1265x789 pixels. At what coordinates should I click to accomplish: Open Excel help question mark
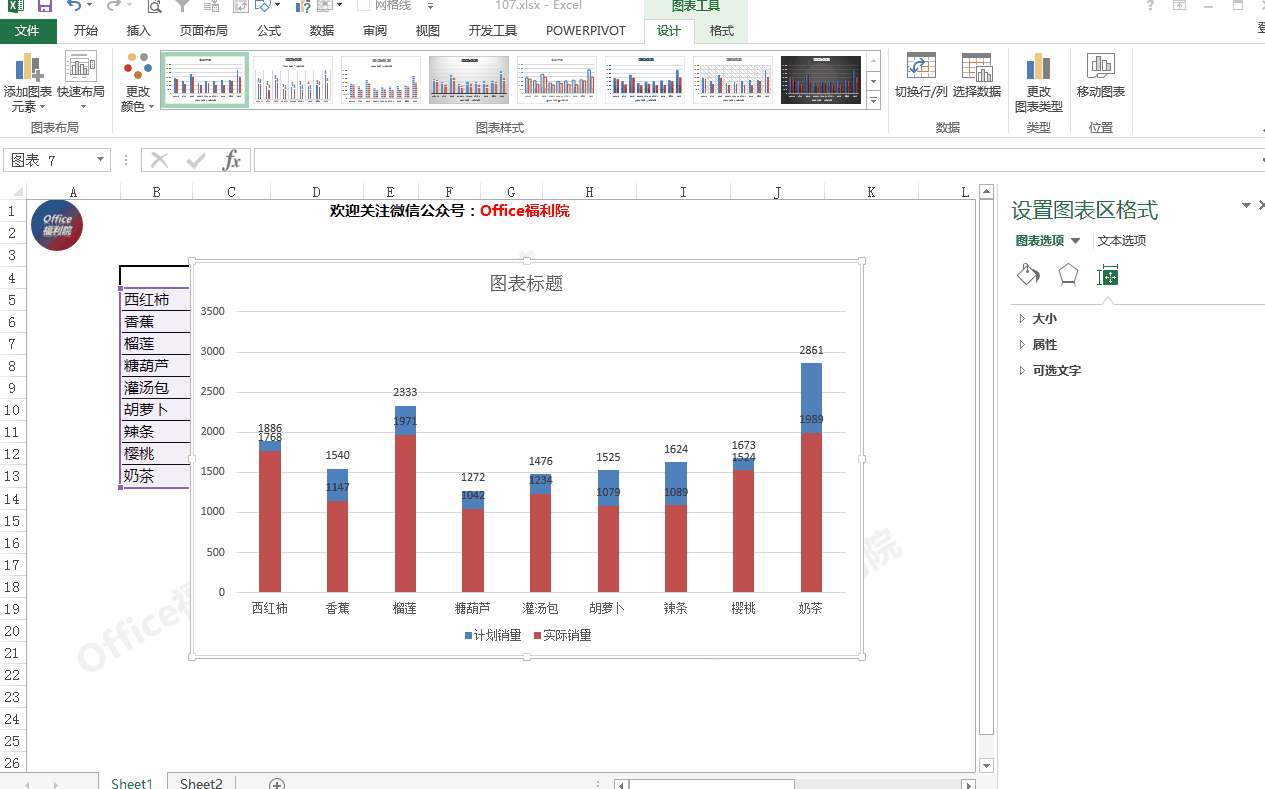coord(1150,6)
